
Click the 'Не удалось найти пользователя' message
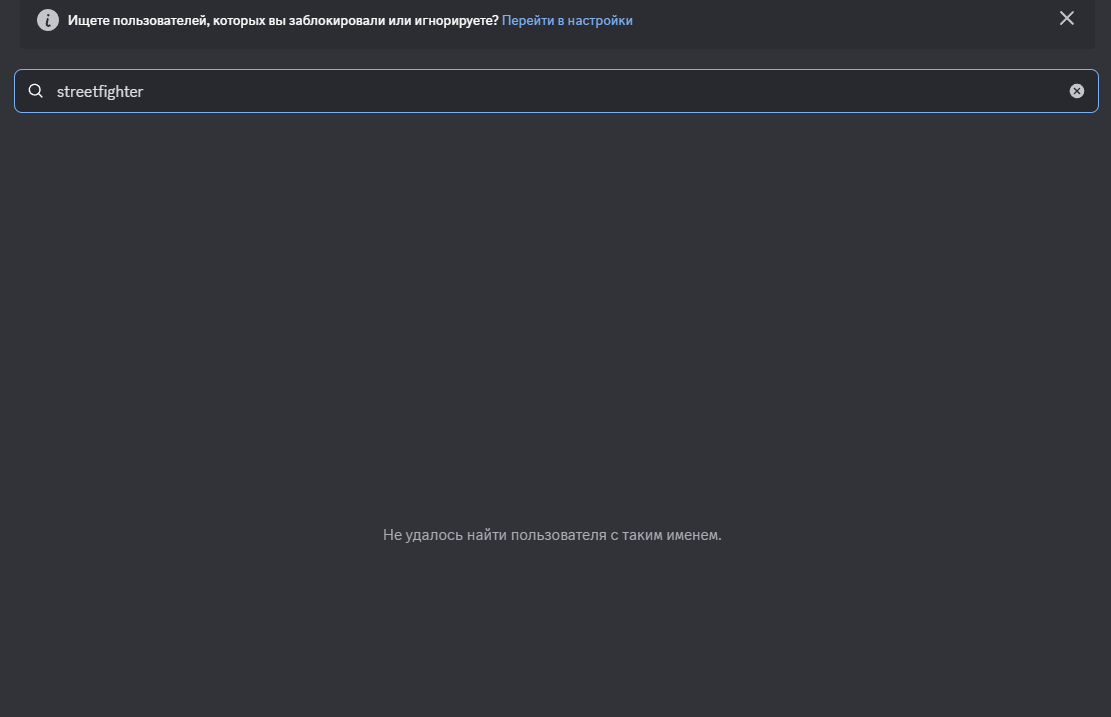point(552,535)
